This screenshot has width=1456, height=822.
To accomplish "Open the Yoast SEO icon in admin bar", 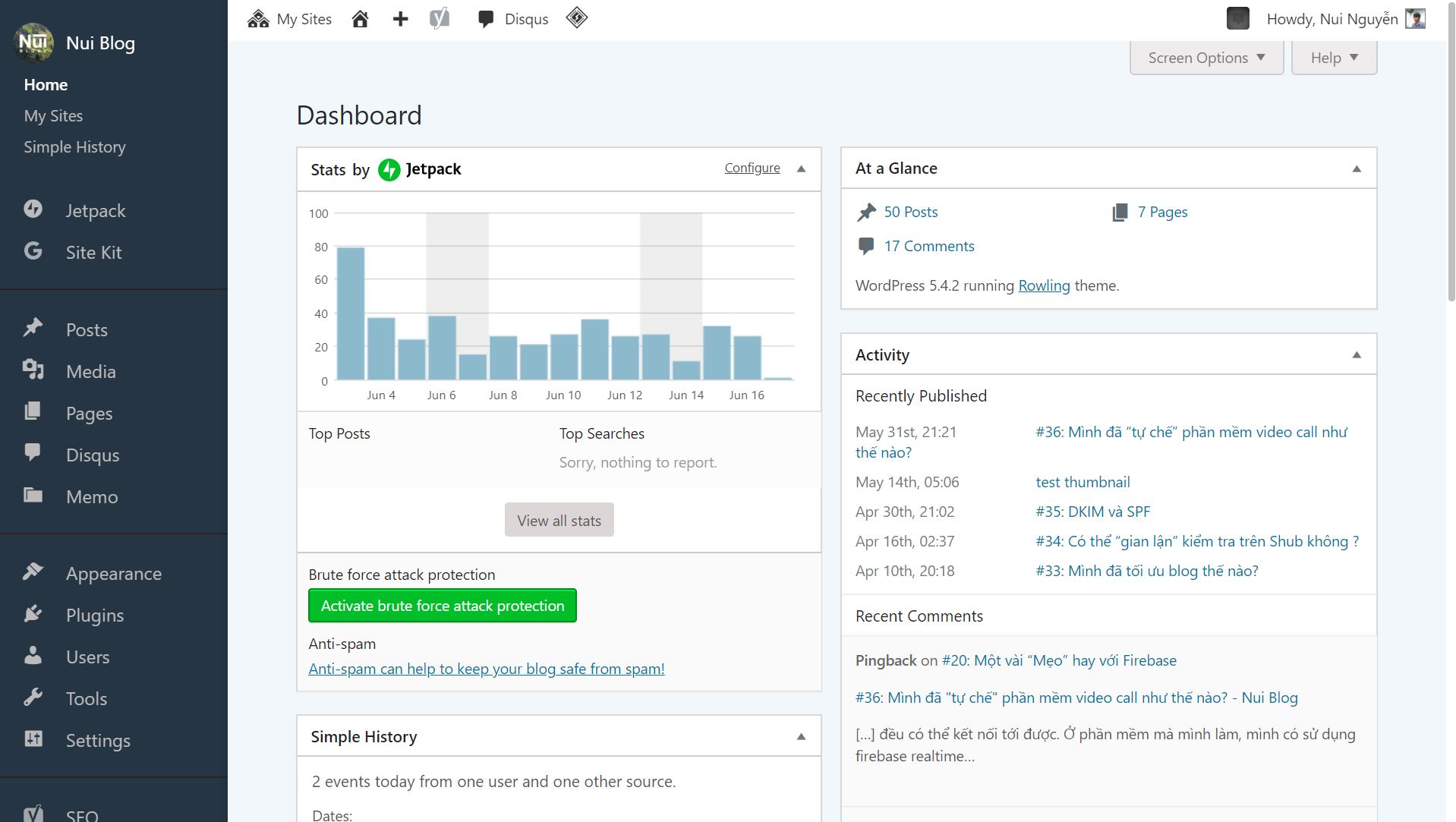I will tap(440, 18).
